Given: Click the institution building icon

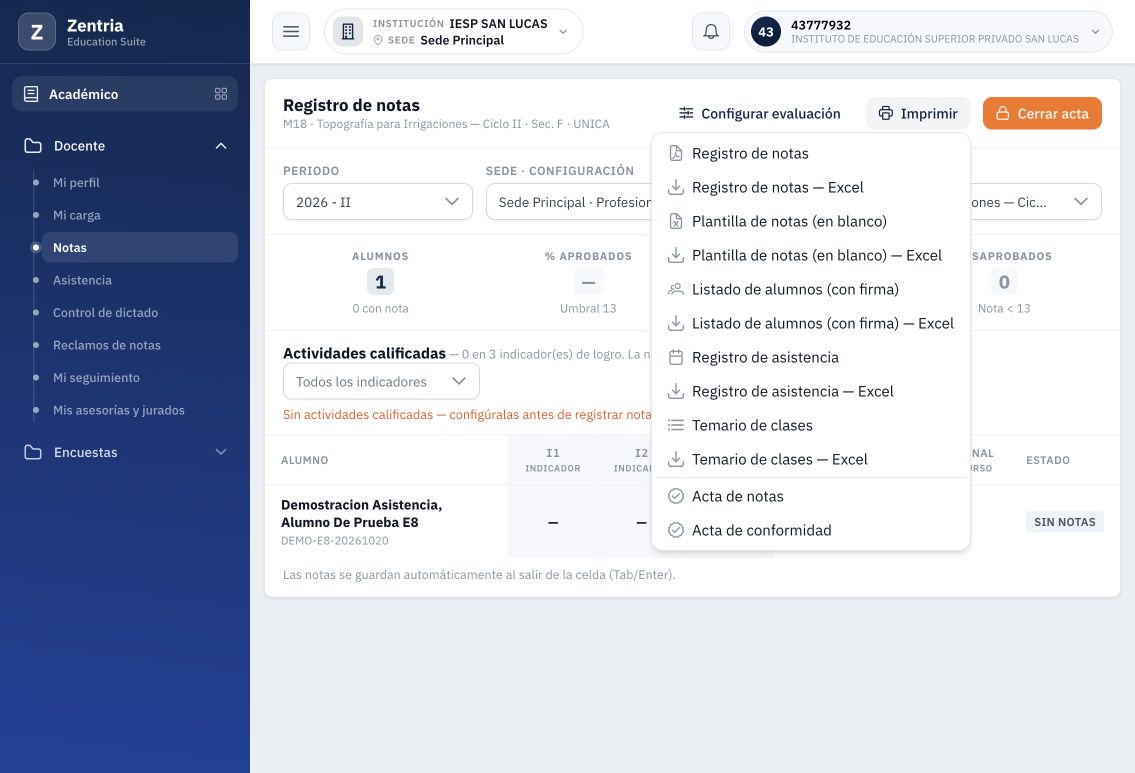Looking at the screenshot, I should 348,32.
